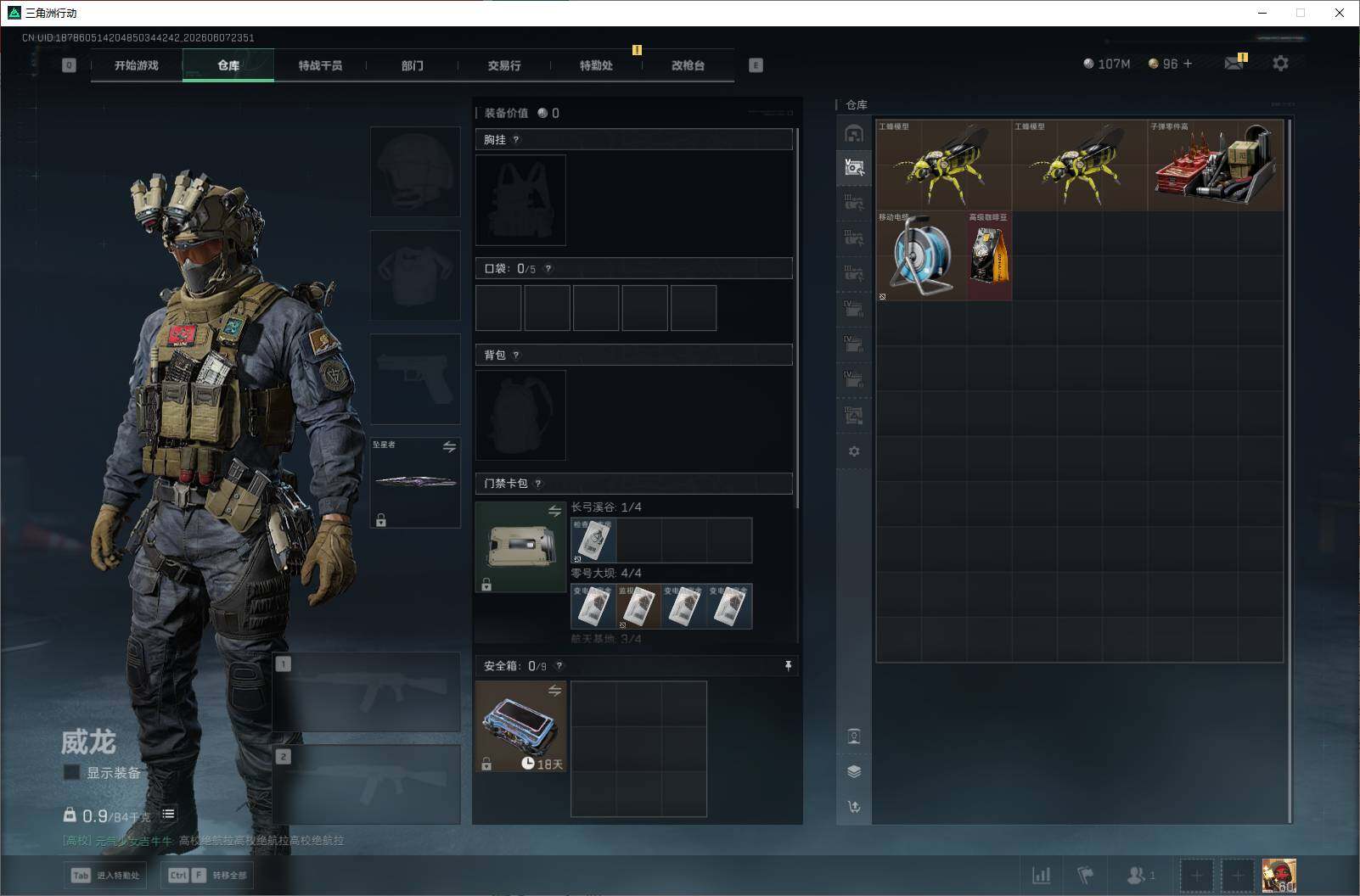
Task: Click the empty backpack slot
Action: tap(520, 416)
